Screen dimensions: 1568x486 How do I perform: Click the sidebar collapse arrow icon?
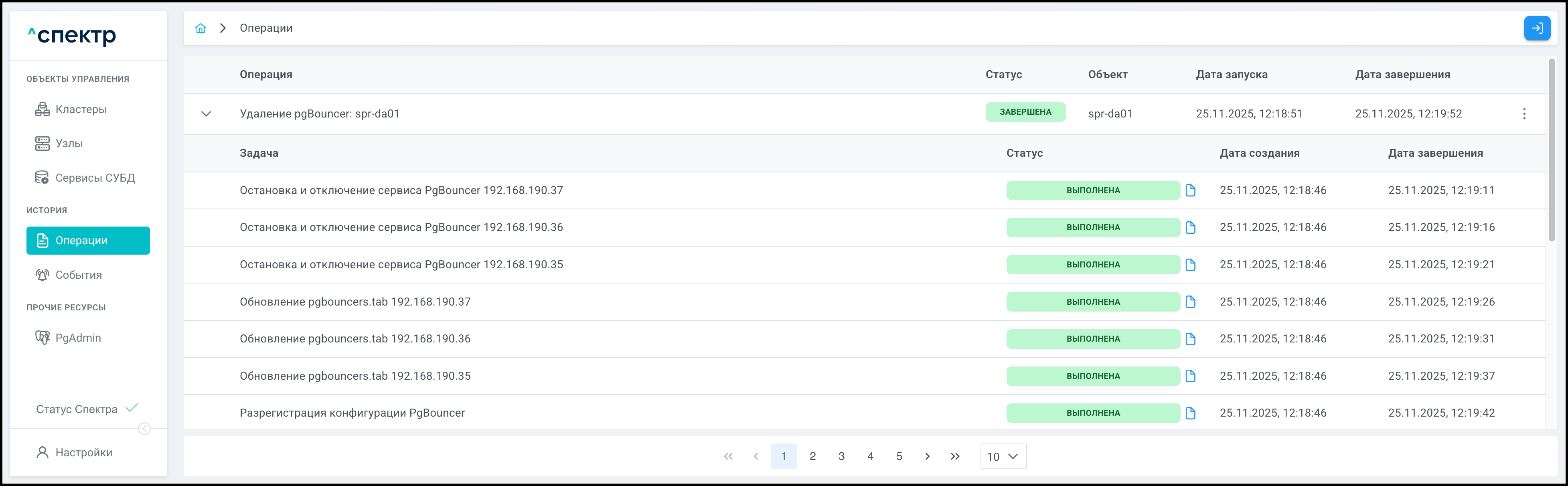pyautogui.click(x=144, y=429)
